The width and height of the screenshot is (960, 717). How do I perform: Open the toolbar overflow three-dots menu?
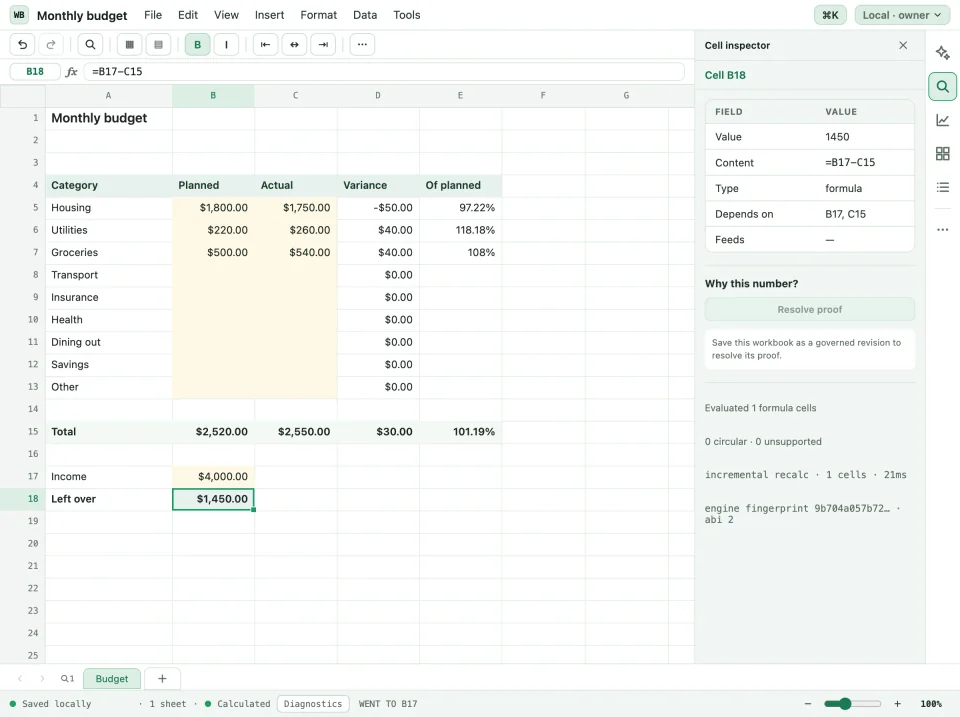362,45
